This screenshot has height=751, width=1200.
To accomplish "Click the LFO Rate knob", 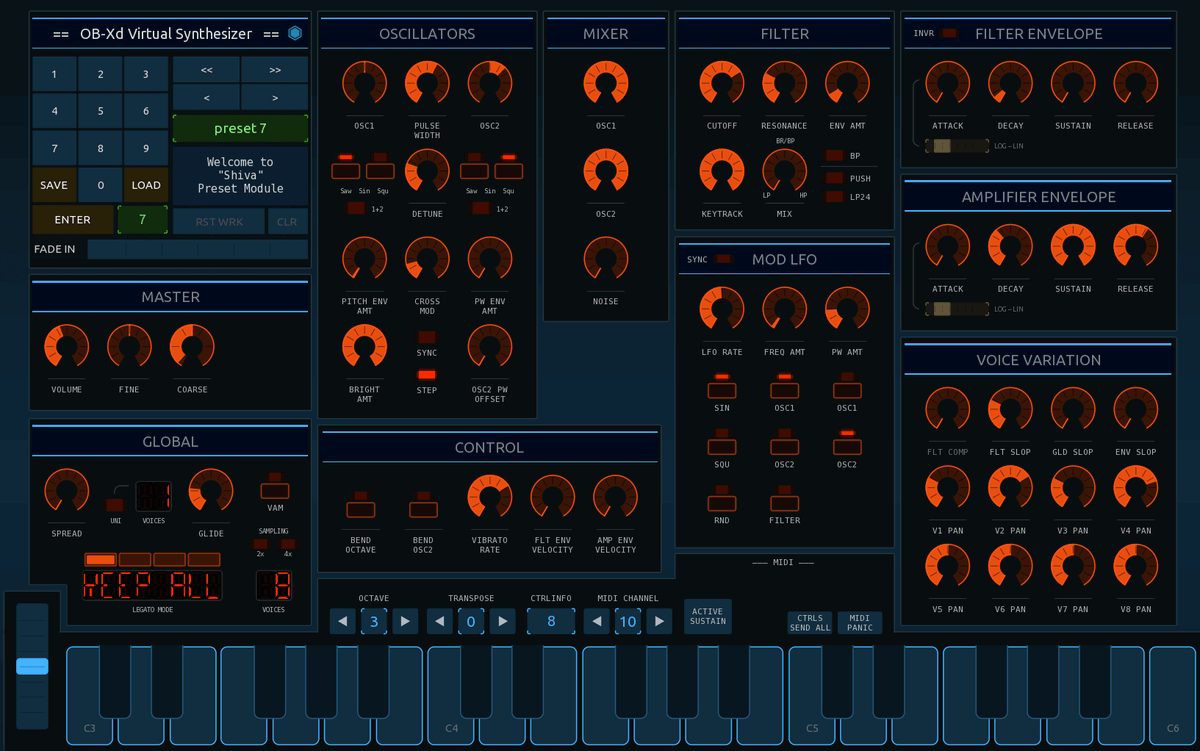I will [x=721, y=309].
